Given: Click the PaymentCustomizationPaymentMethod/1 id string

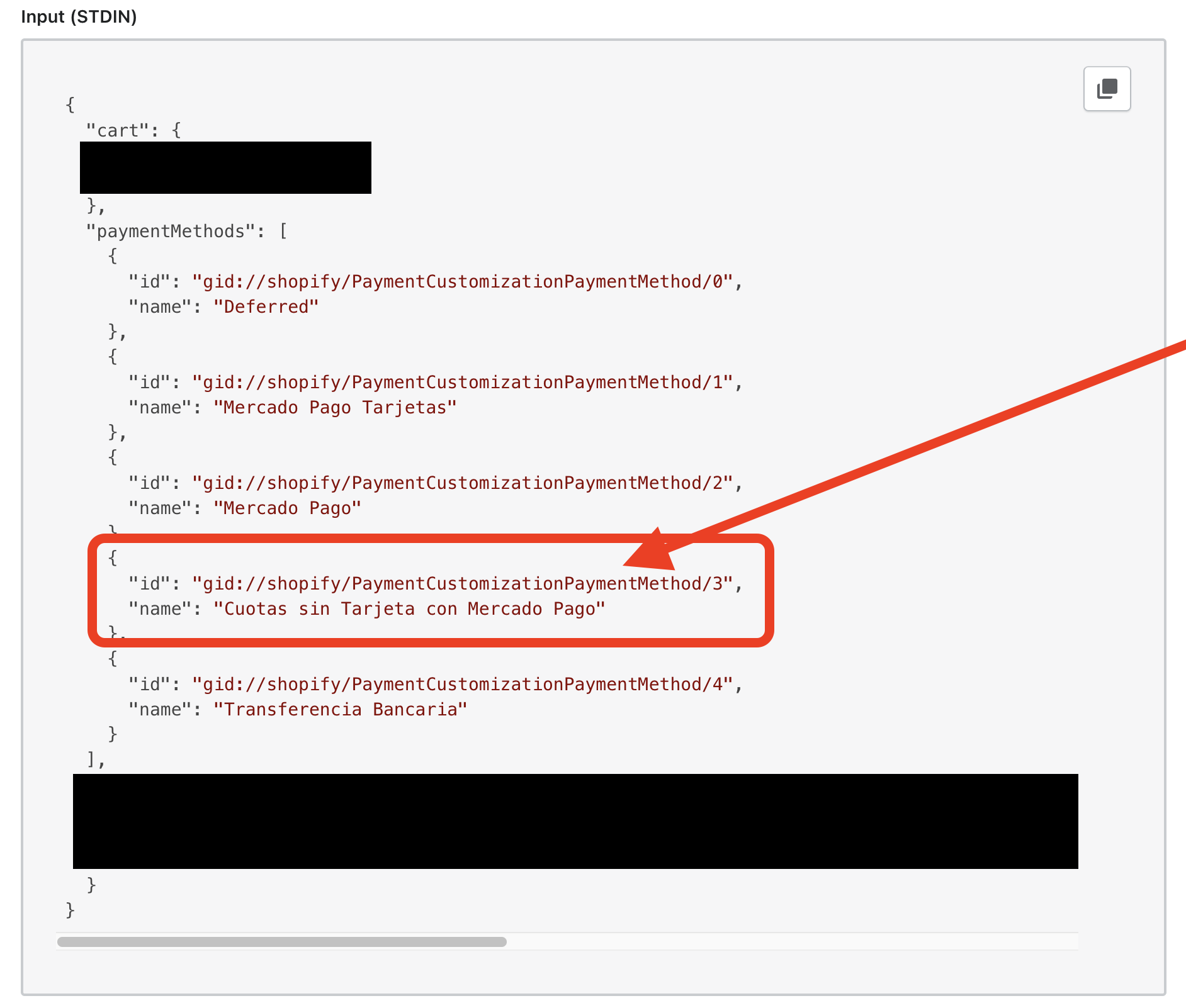Looking at the screenshot, I should pyautogui.click(x=463, y=382).
